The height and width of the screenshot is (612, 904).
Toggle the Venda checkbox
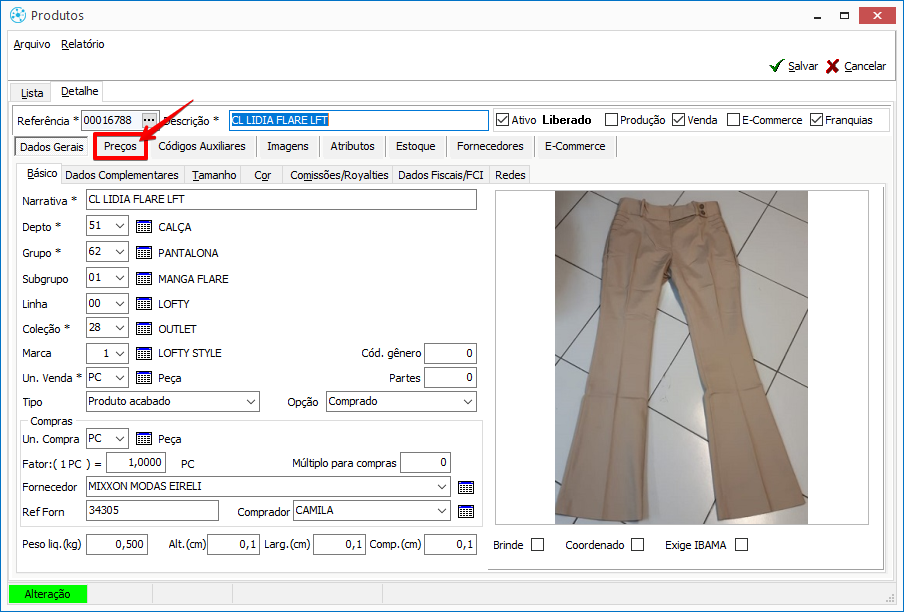pyautogui.click(x=679, y=120)
